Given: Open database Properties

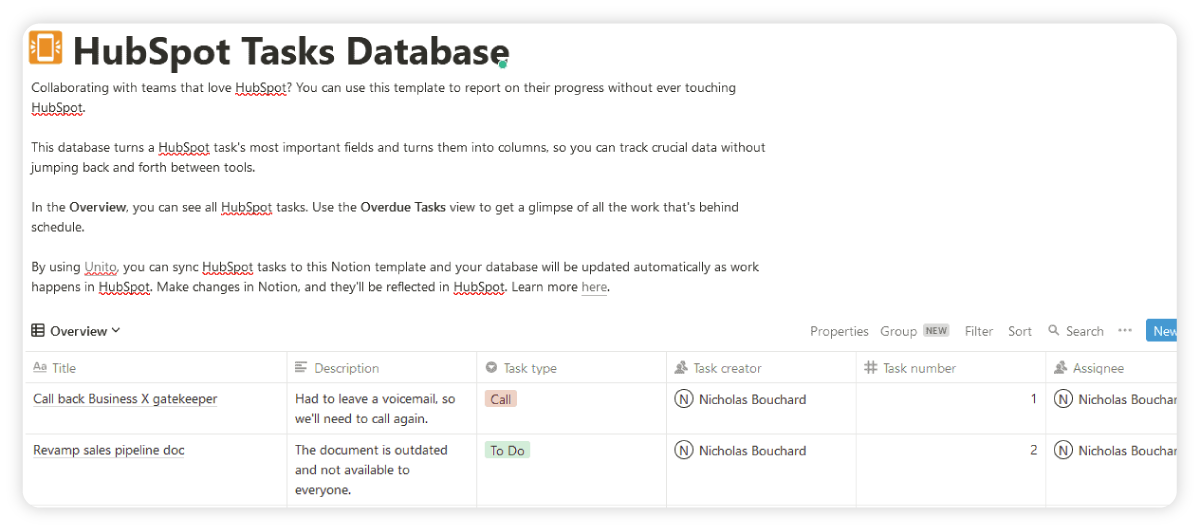Looking at the screenshot, I should pyautogui.click(x=839, y=331).
